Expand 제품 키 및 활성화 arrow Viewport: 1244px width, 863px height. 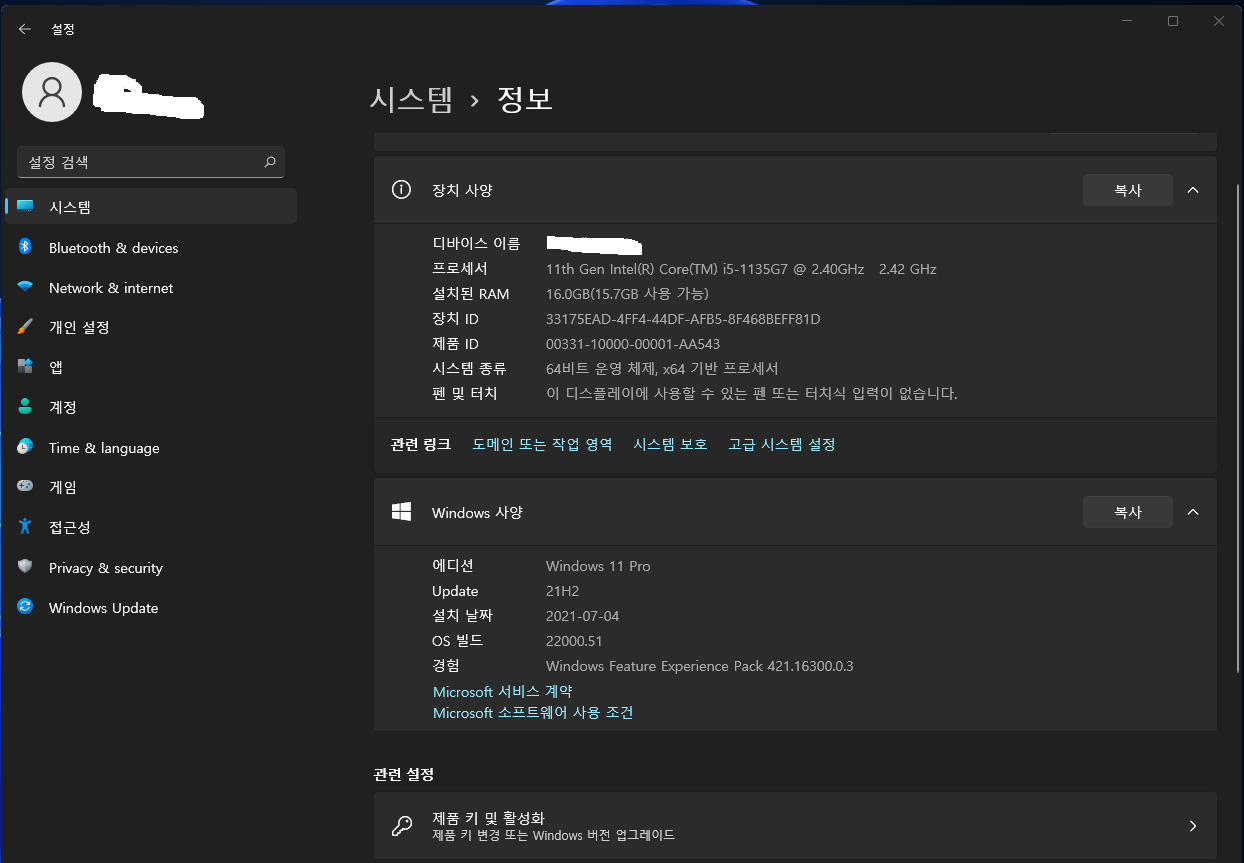click(1192, 826)
